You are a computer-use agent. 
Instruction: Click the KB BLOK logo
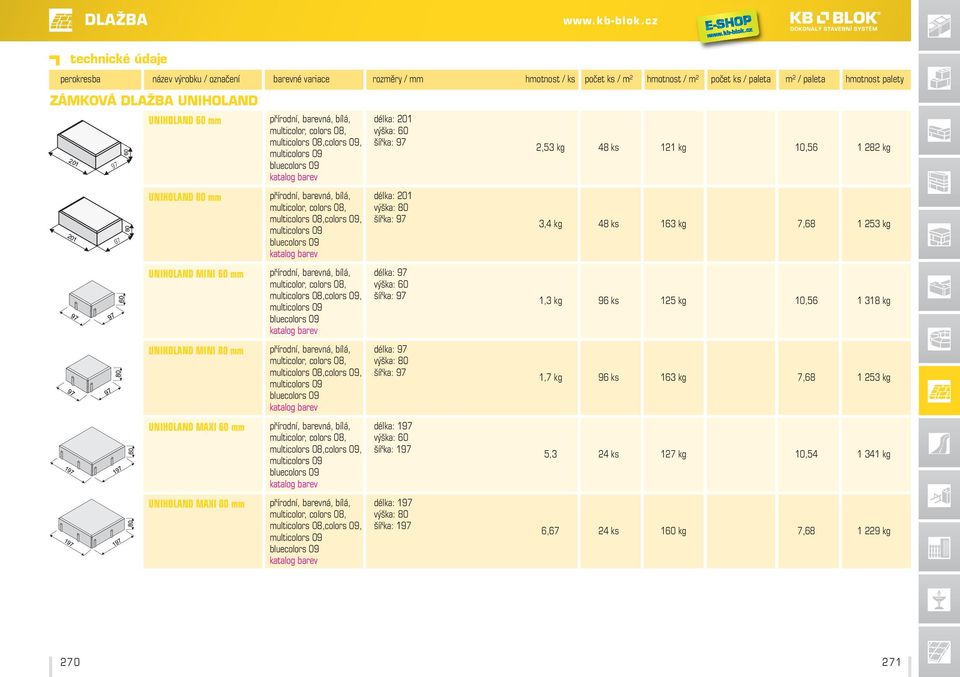pos(834,21)
